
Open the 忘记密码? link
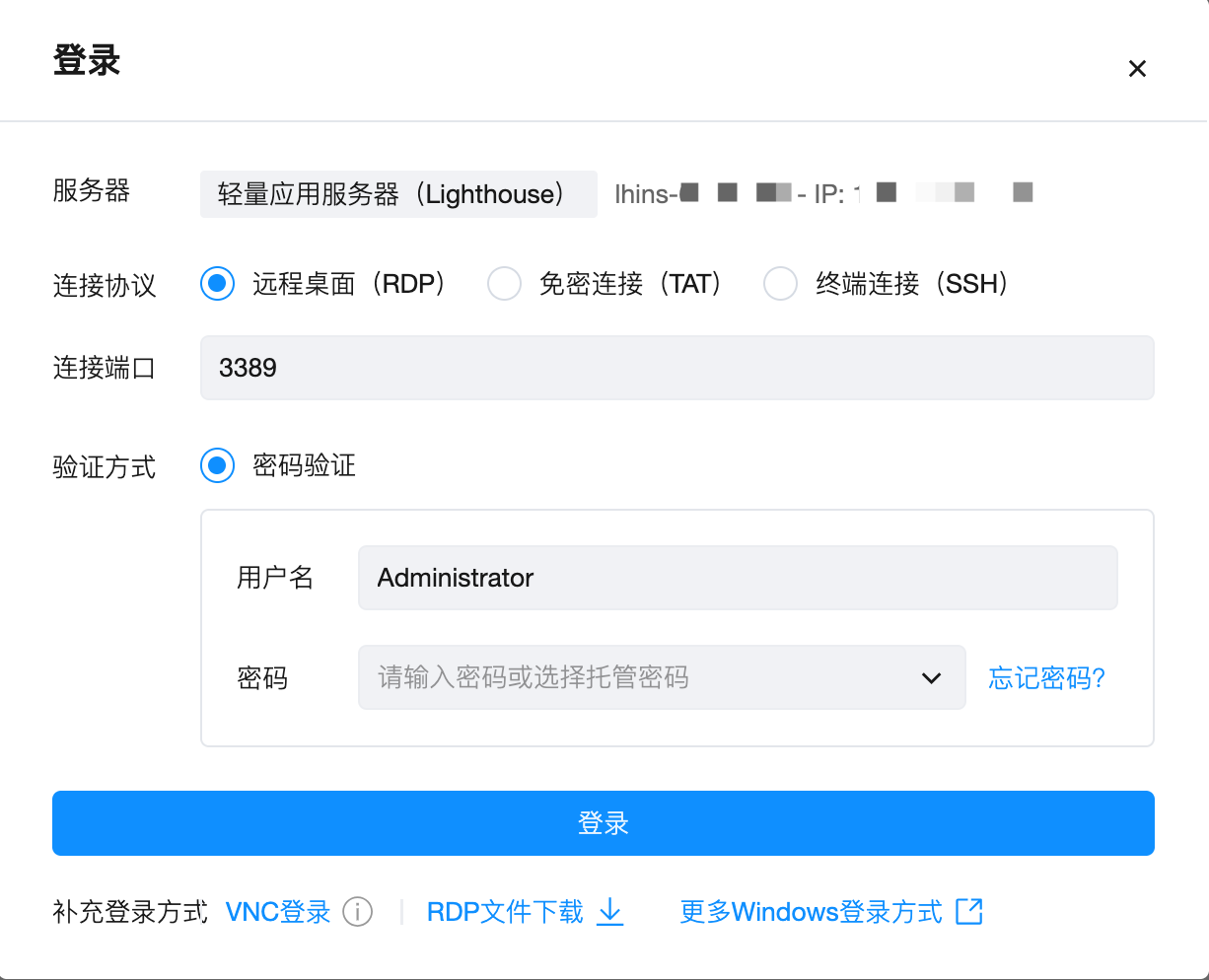pyautogui.click(x=1047, y=678)
